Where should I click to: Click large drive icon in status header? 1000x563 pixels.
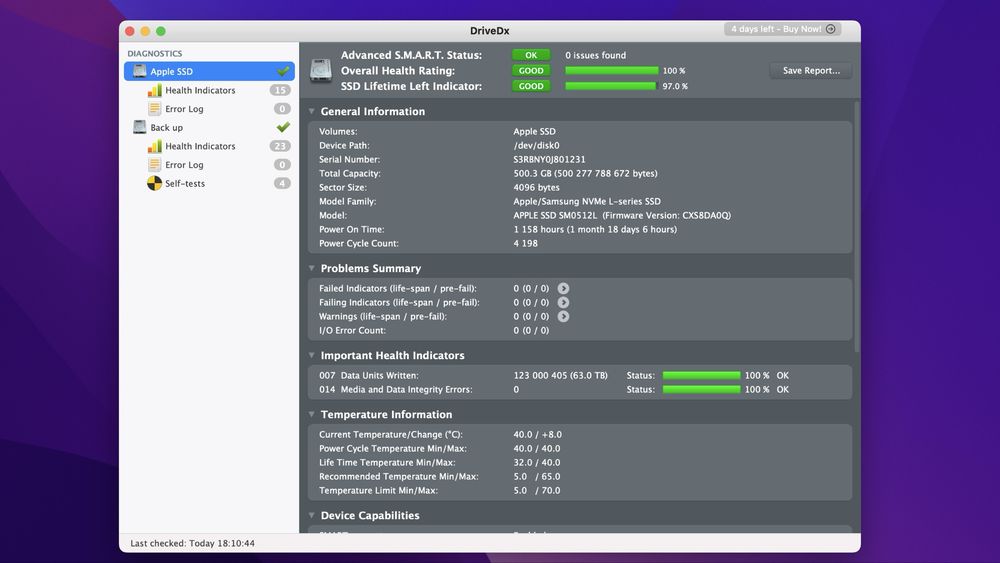(x=321, y=70)
